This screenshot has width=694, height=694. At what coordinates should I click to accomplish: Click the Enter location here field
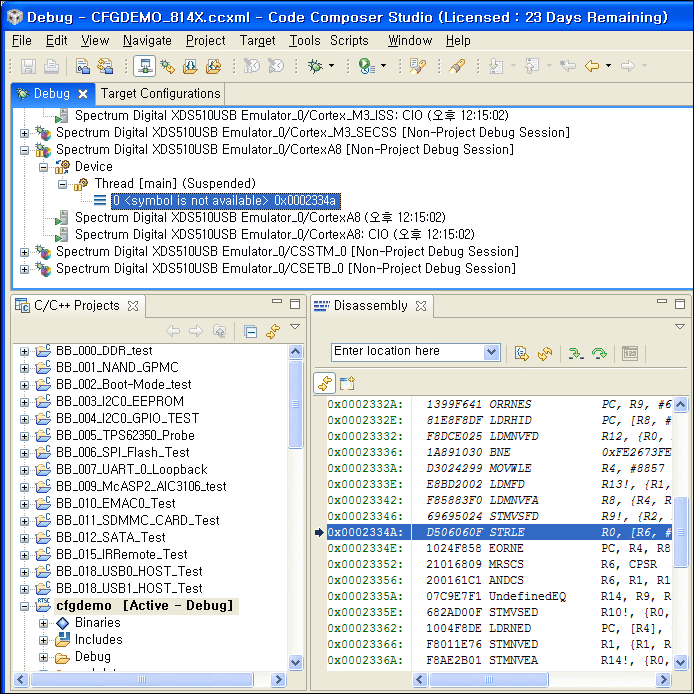pos(408,352)
